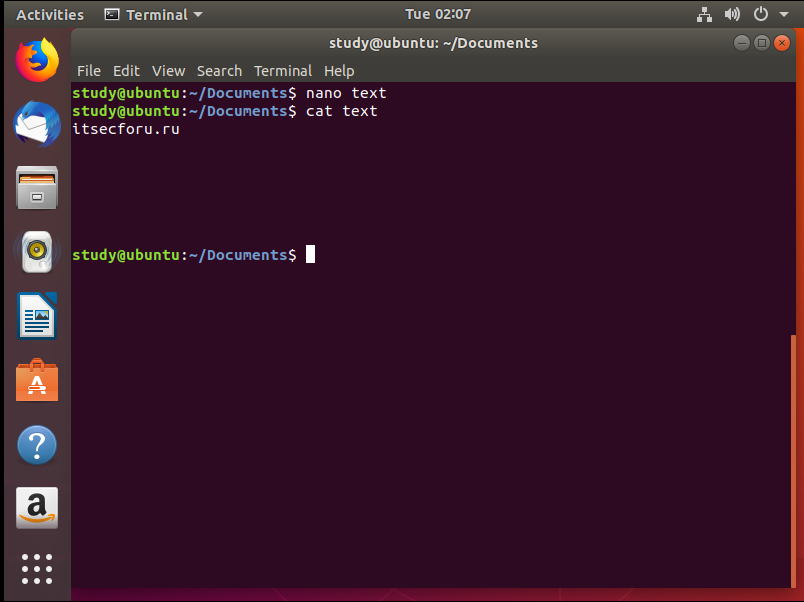Open LibreOffice Writer from the dock

pos(37,317)
